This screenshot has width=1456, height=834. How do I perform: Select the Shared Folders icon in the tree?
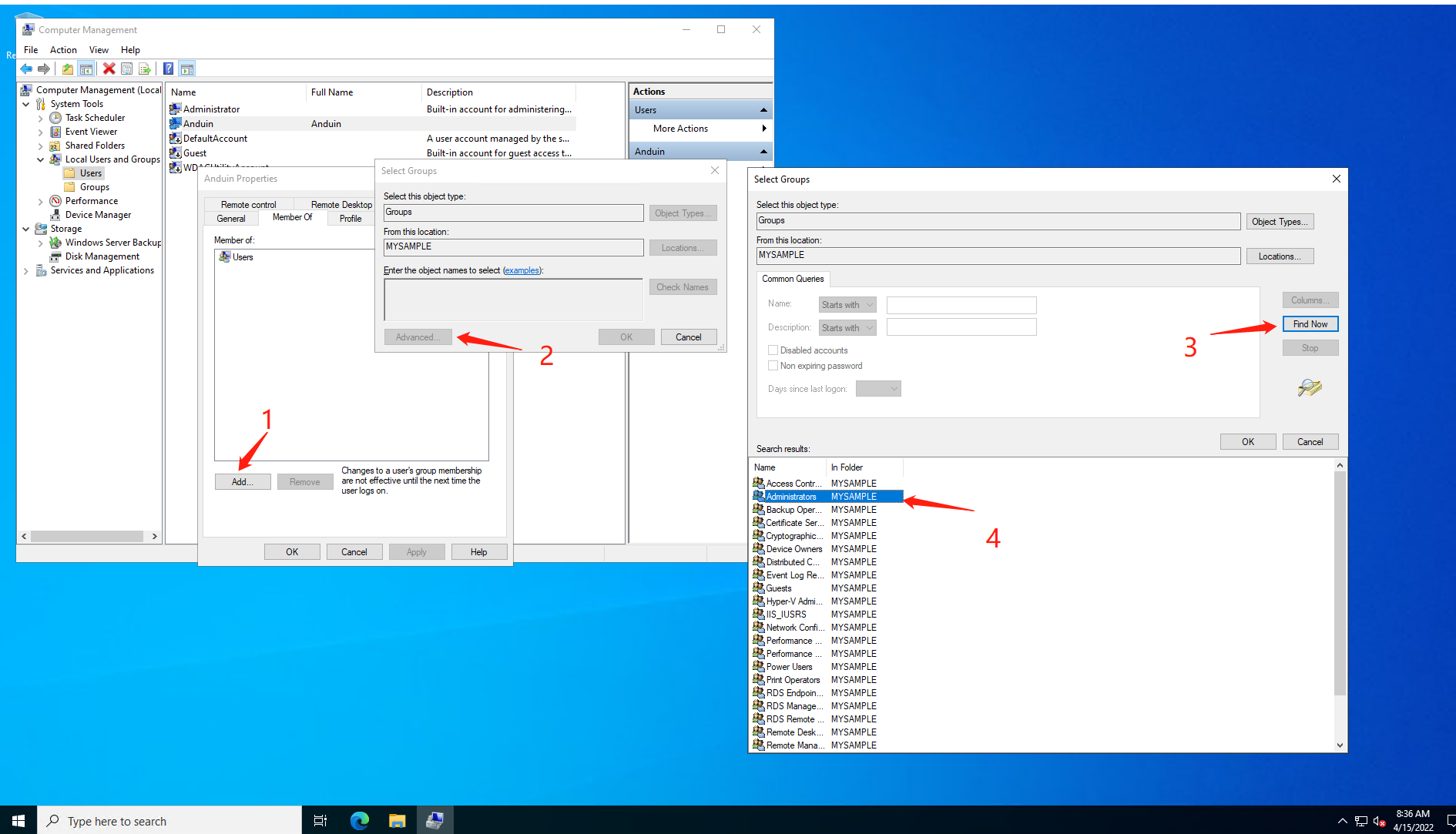point(55,146)
